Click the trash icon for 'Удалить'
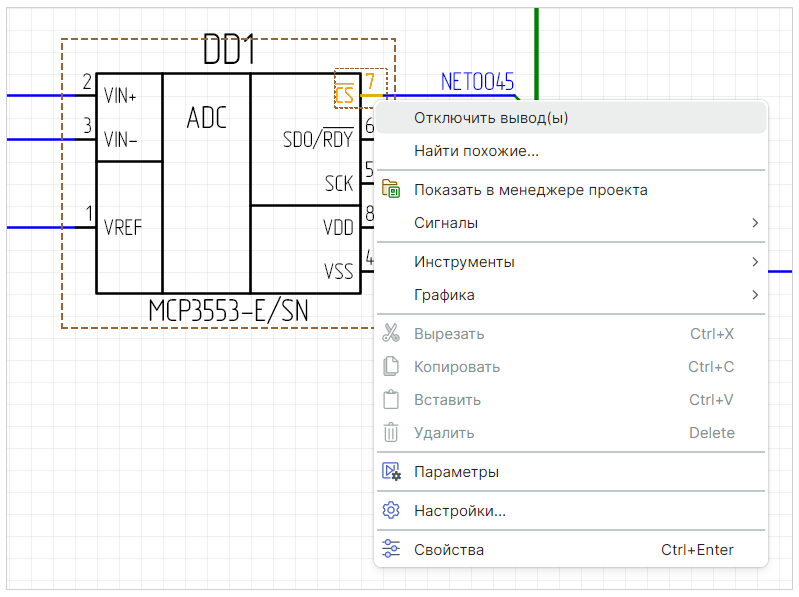Image resolution: width=799 pixels, height=597 pixels. (391, 432)
